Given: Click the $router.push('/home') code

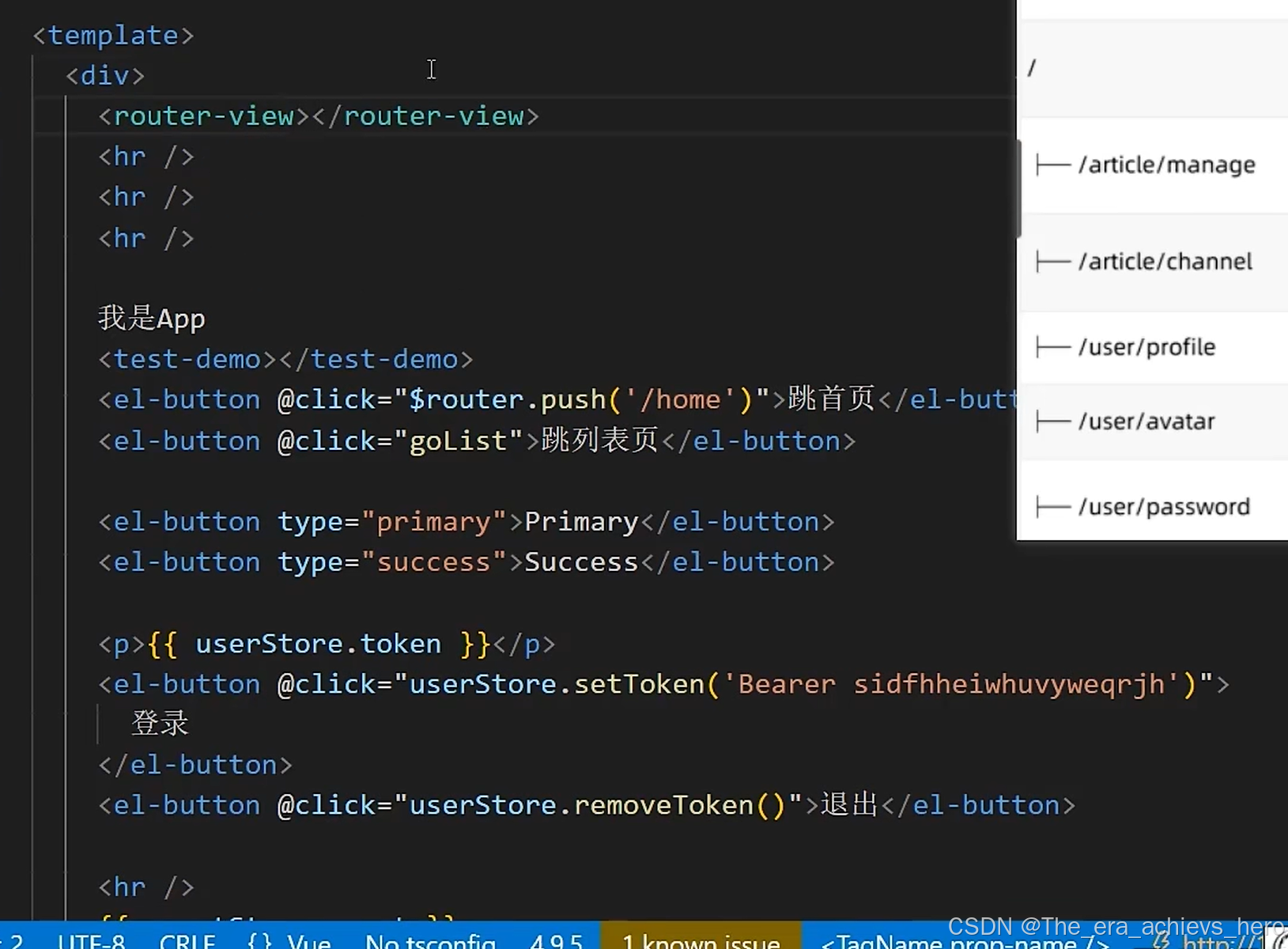Looking at the screenshot, I should (580, 399).
